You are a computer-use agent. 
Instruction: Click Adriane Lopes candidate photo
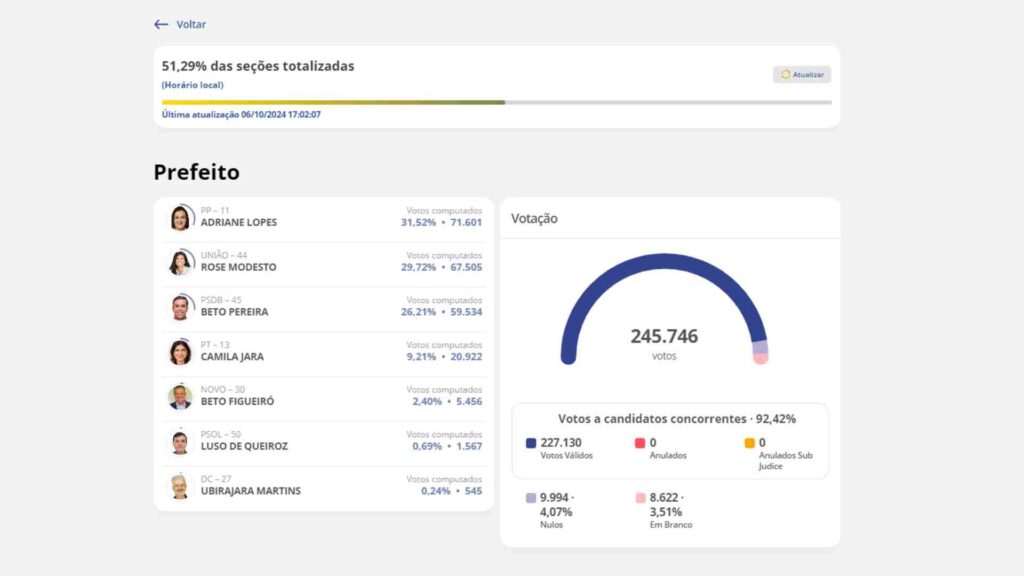coord(180,218)
